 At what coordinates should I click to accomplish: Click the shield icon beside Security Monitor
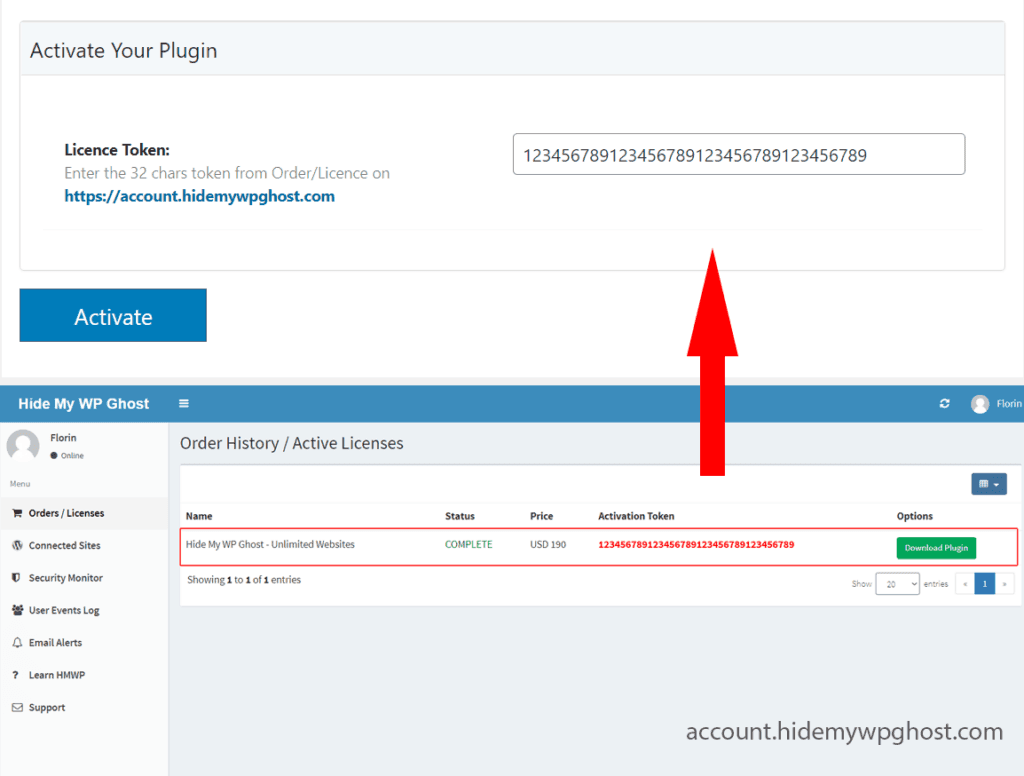tap(16, 577)
